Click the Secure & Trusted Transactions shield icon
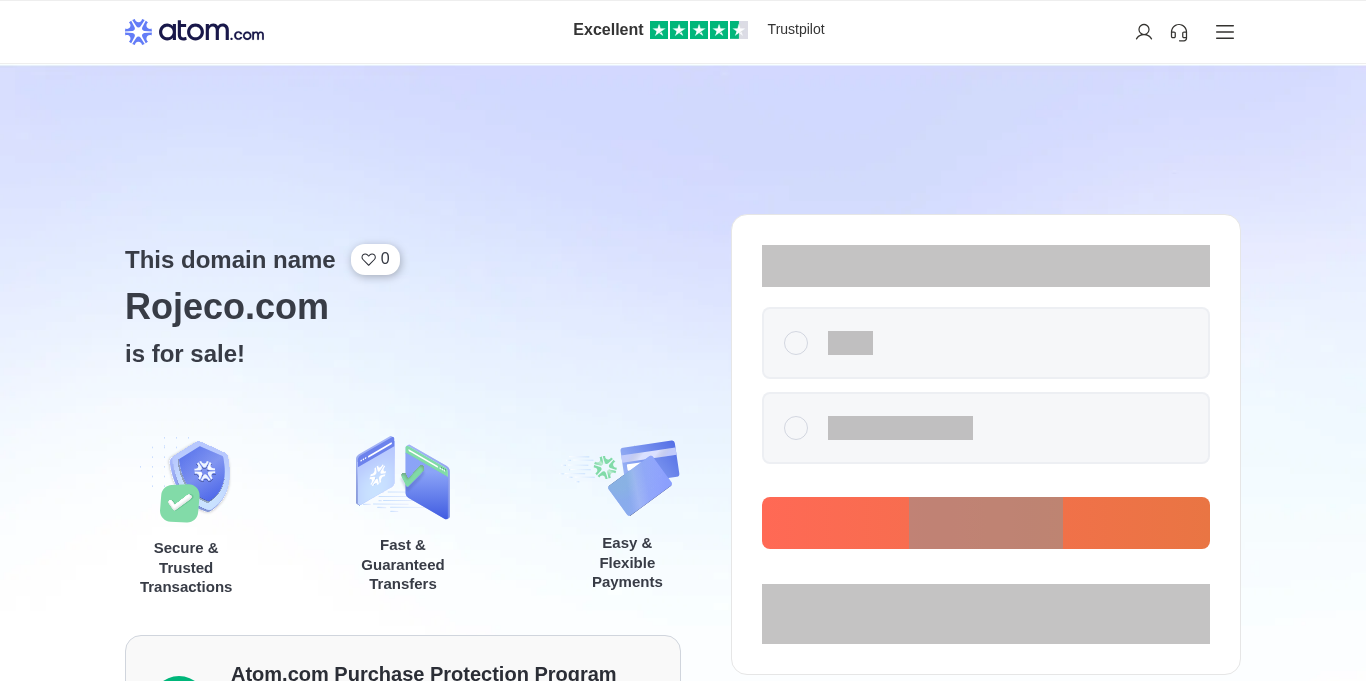1366x681 pixels. pyautogui.click(x=195, y=480)
